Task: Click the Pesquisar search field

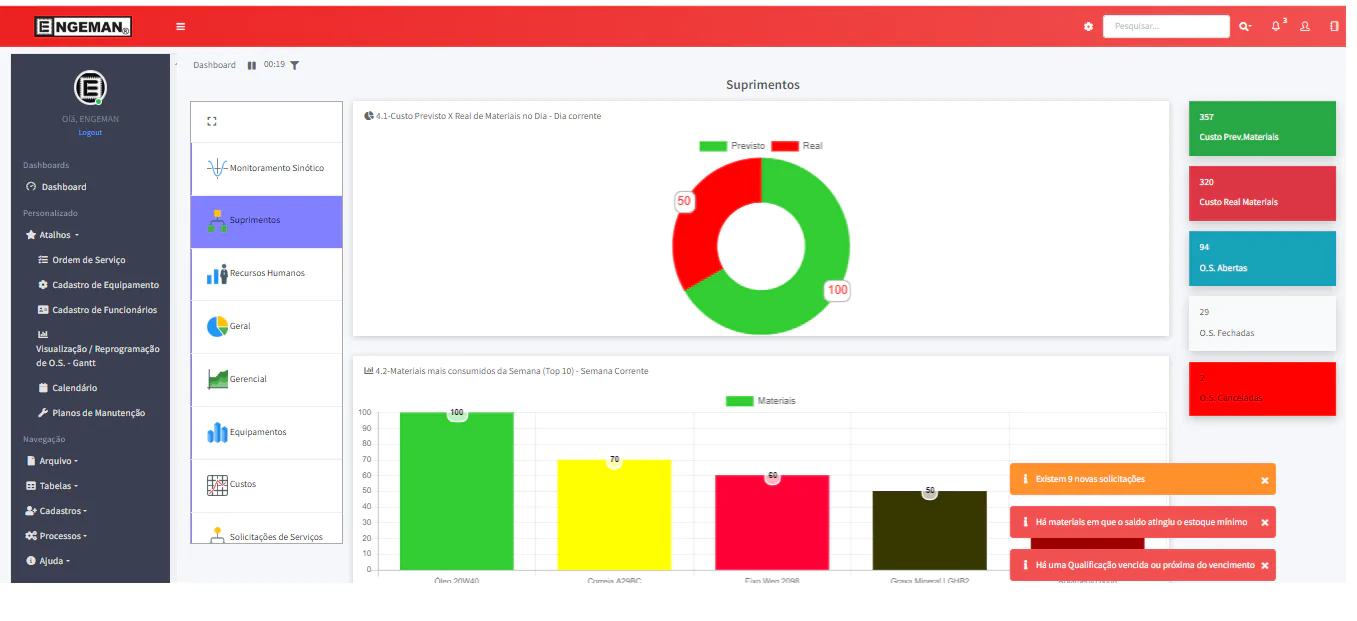Action: 1165,27
